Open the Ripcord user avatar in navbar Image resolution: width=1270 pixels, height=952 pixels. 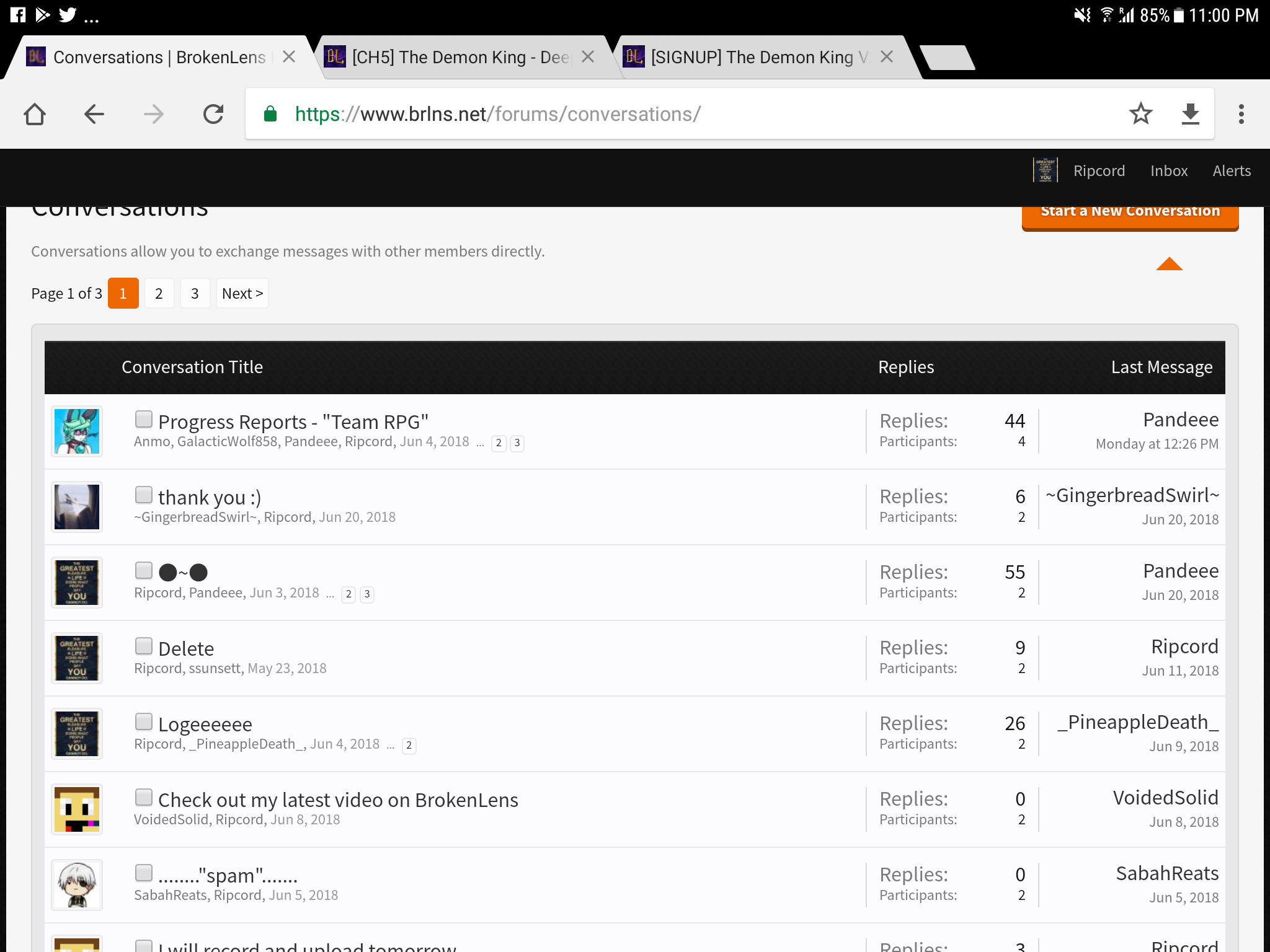coord(1046,170)
